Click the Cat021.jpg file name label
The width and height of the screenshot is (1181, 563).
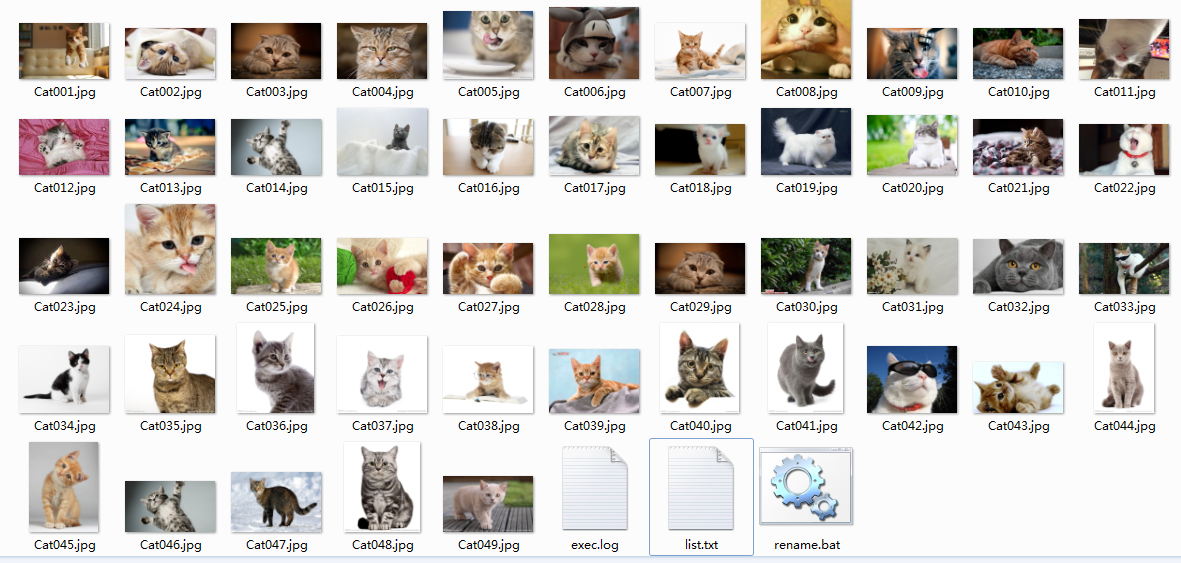tap(1018, 188)
